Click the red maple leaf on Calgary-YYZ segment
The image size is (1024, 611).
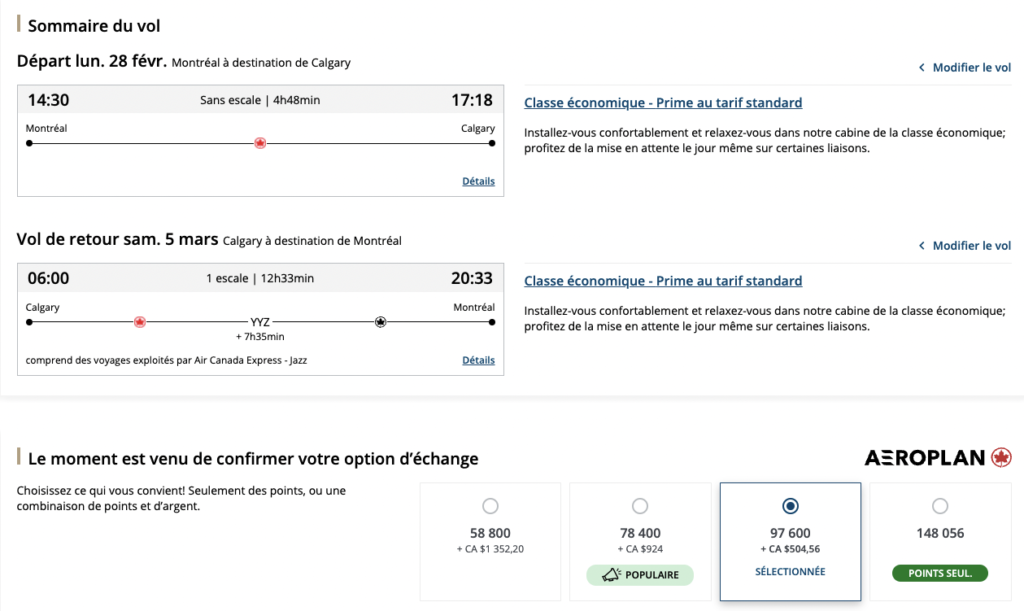coord(140,322)
